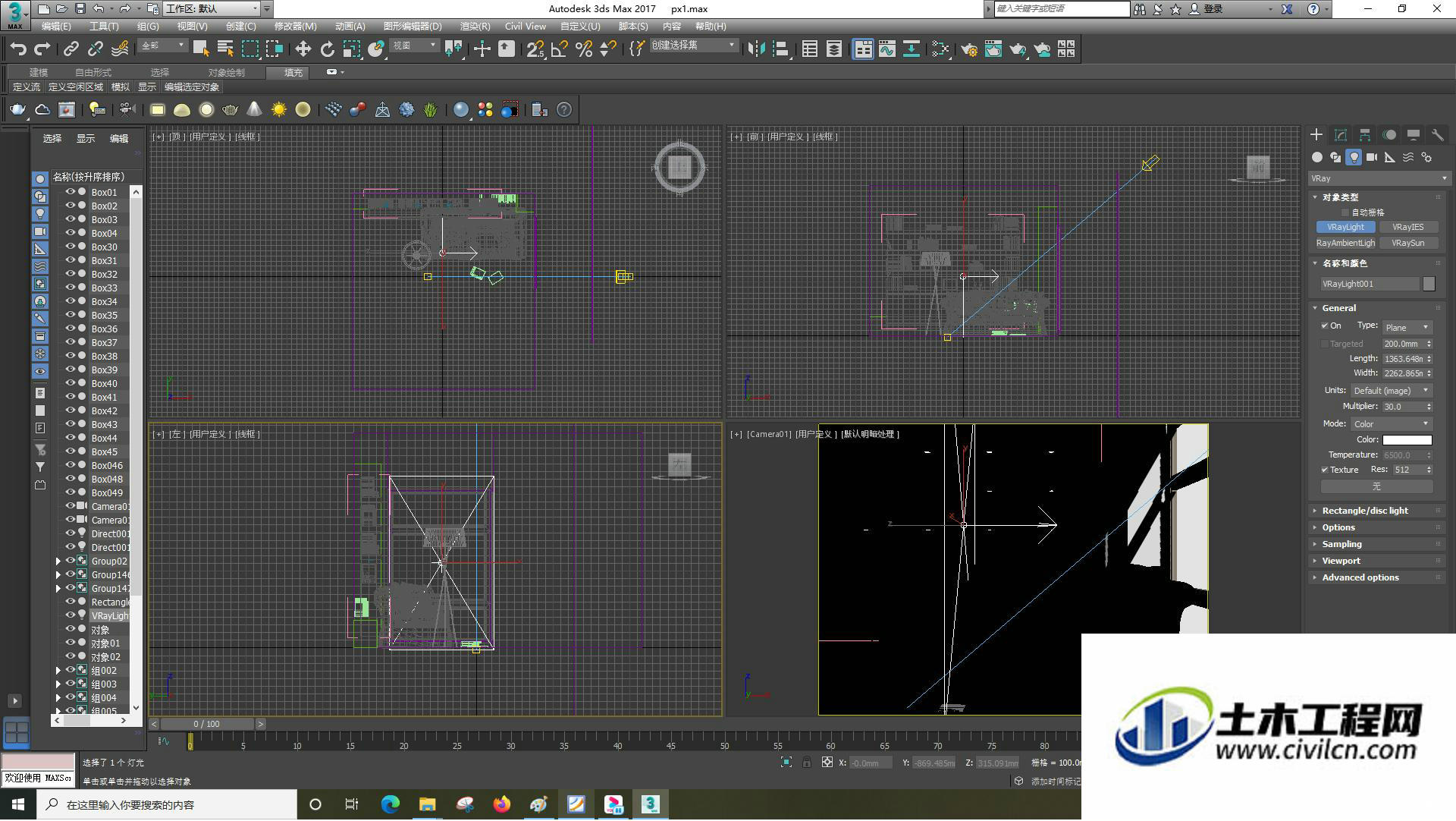Choose the Helpers category icon
Viewport: 1456px width, 821px height.
(x=1390, y=157)
